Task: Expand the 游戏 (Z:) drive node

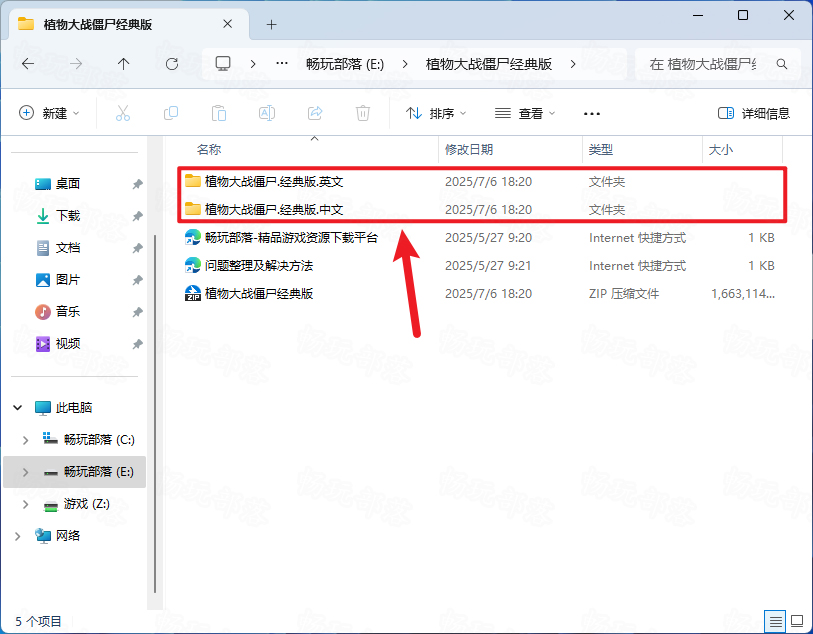Action: tap(25, 504)
